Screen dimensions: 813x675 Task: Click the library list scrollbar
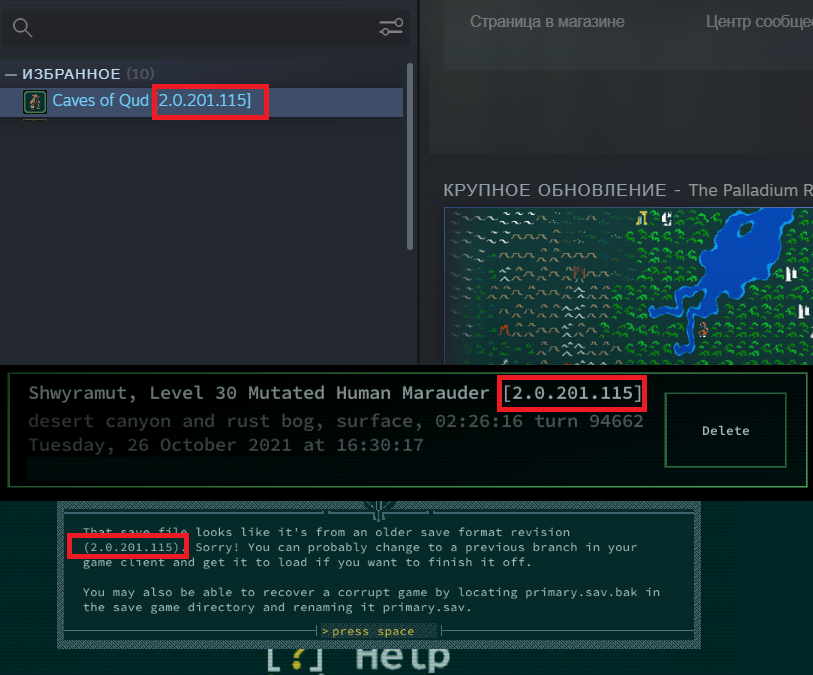pos(410,156)
